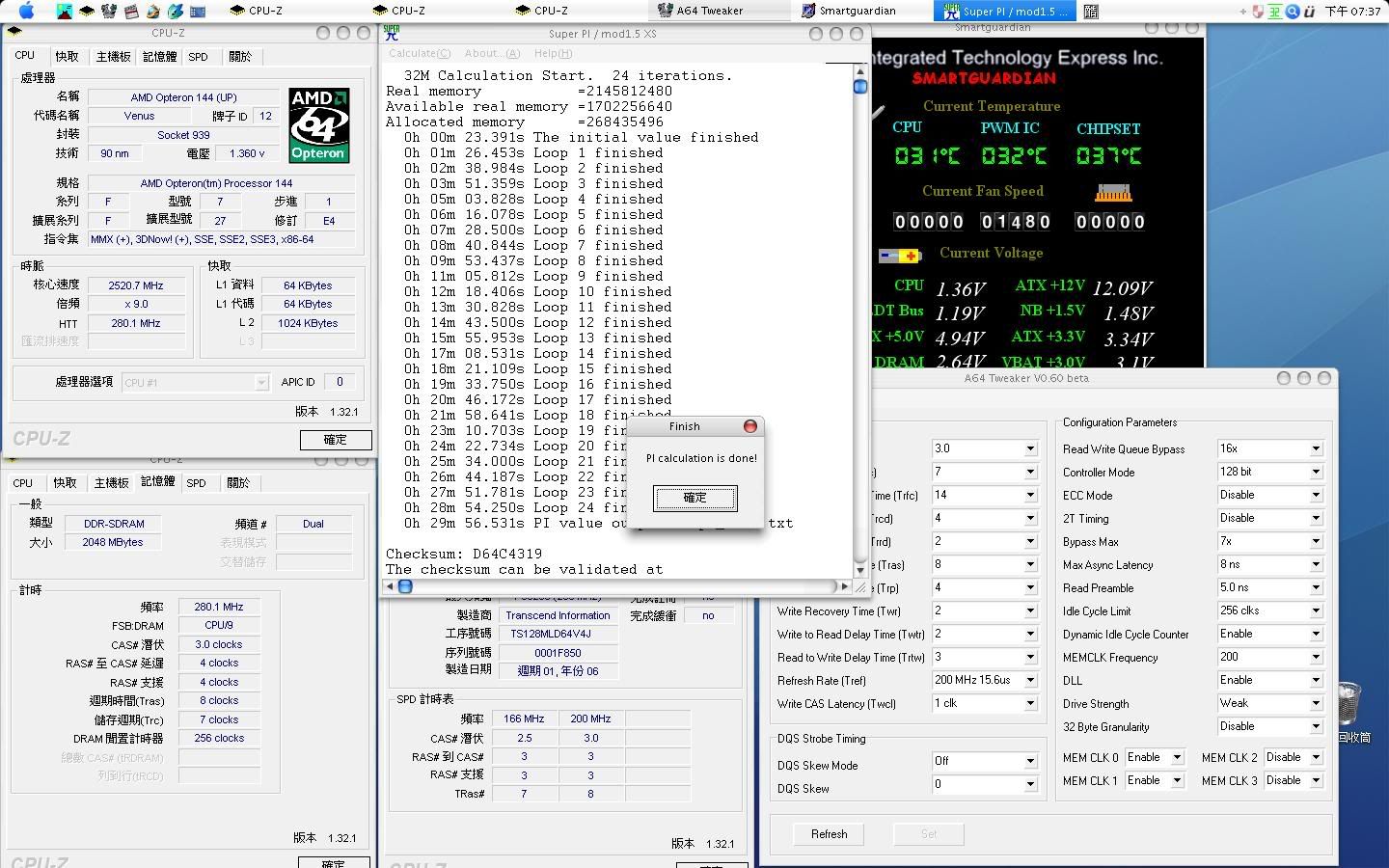Click the gears launcher icon in top bar
1389x868 pixels.
109,12
